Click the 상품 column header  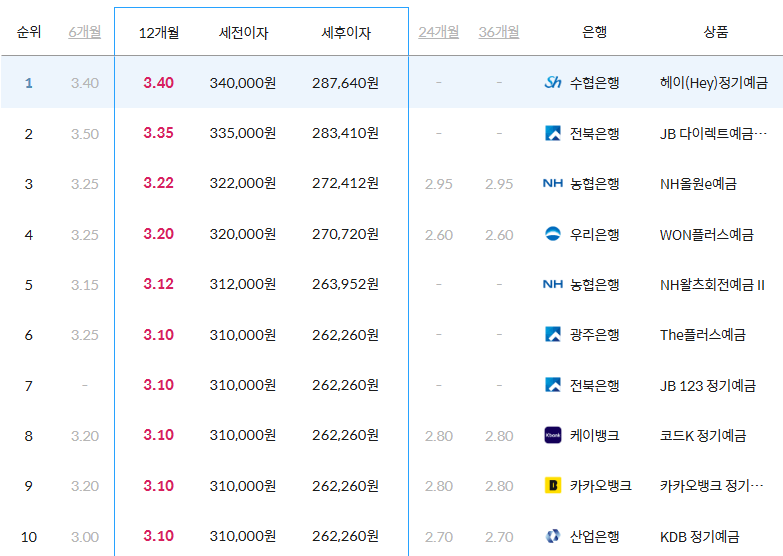click(716, 32)
